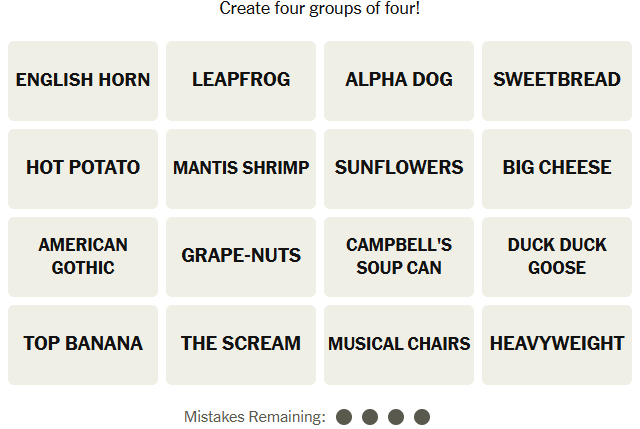Select the TOP BANANA tile
The height and width of the screenshot is (429, 640).
(x=83, y=345)
